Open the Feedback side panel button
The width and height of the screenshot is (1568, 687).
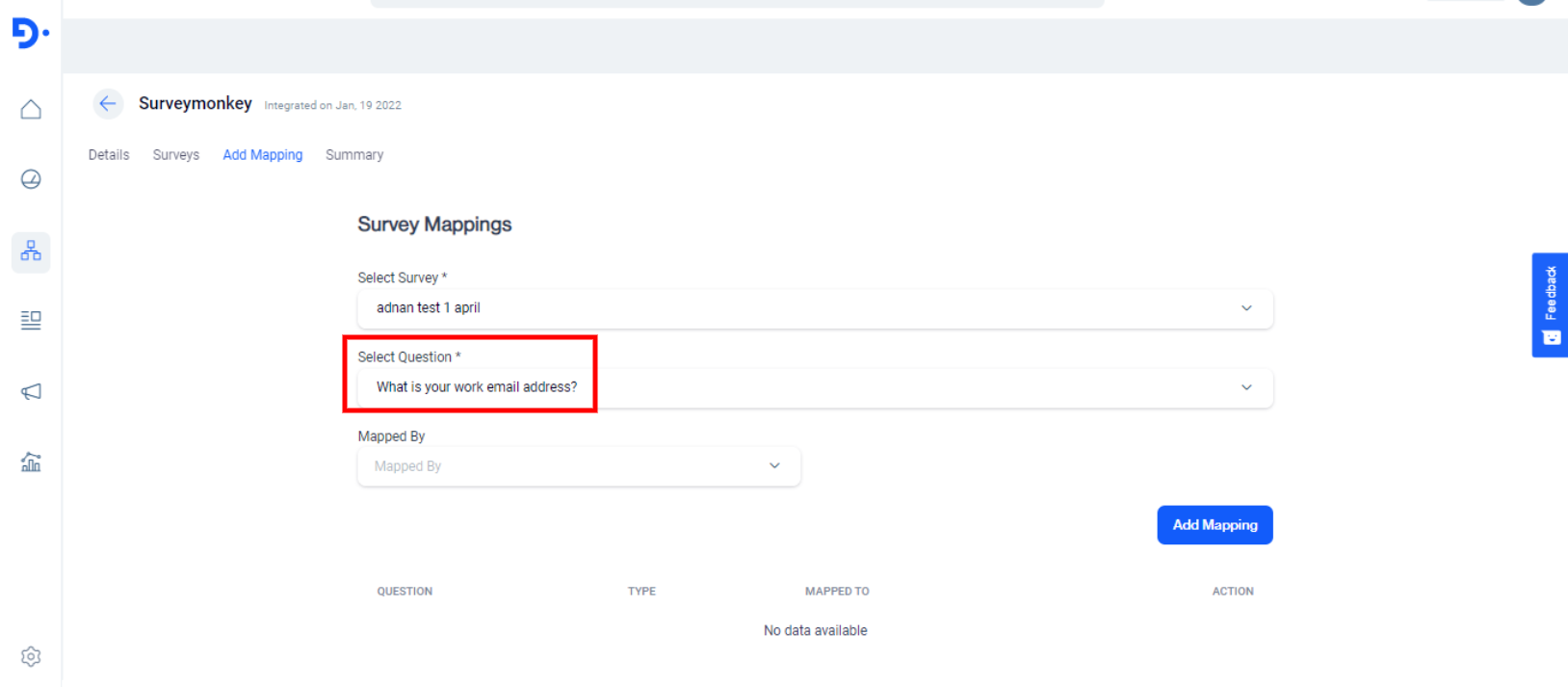pos(1549,304)
